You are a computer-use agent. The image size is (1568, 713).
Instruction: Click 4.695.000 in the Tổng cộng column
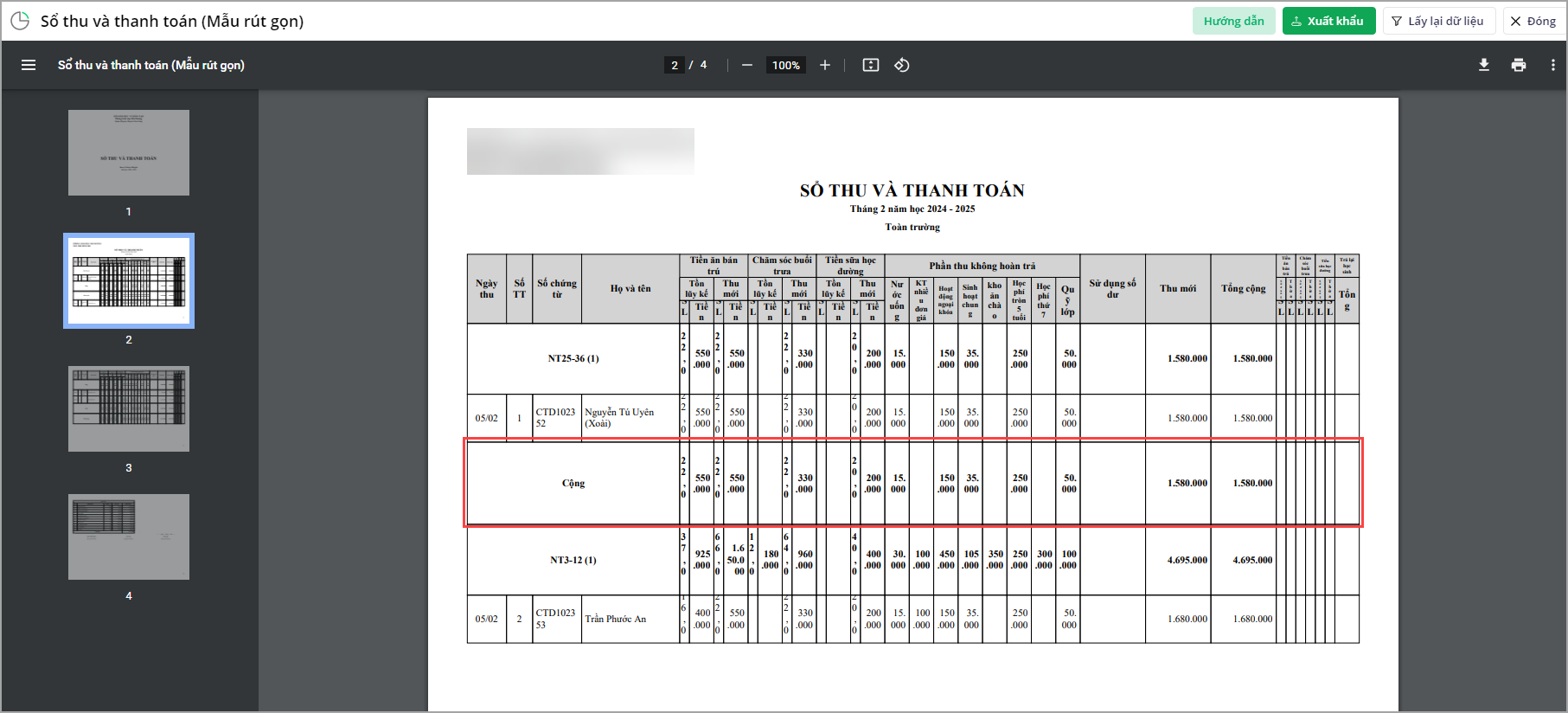click(1252, 560)
